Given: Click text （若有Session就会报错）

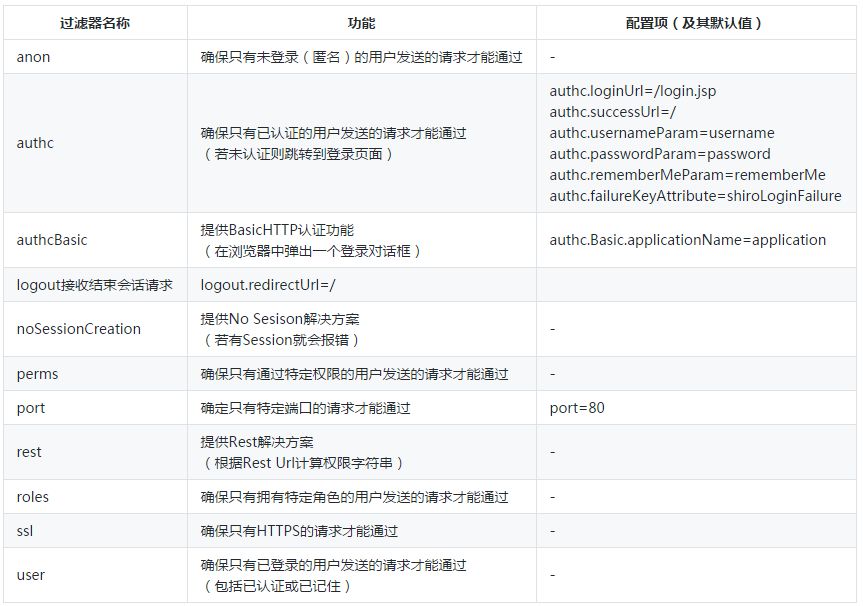Looking at the screenshot, I should (281, 340).
